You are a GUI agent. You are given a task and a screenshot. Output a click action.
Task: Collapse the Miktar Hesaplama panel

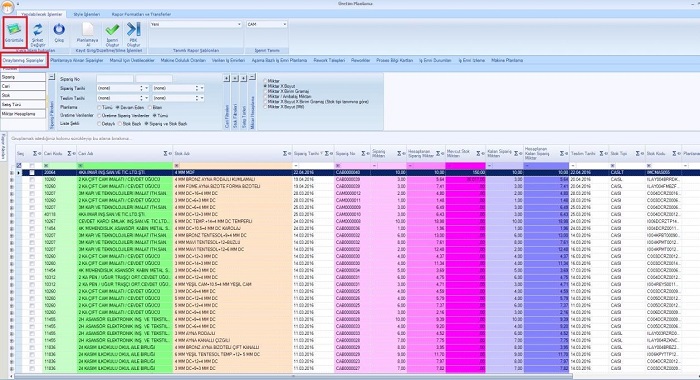(x=252, y=77)
